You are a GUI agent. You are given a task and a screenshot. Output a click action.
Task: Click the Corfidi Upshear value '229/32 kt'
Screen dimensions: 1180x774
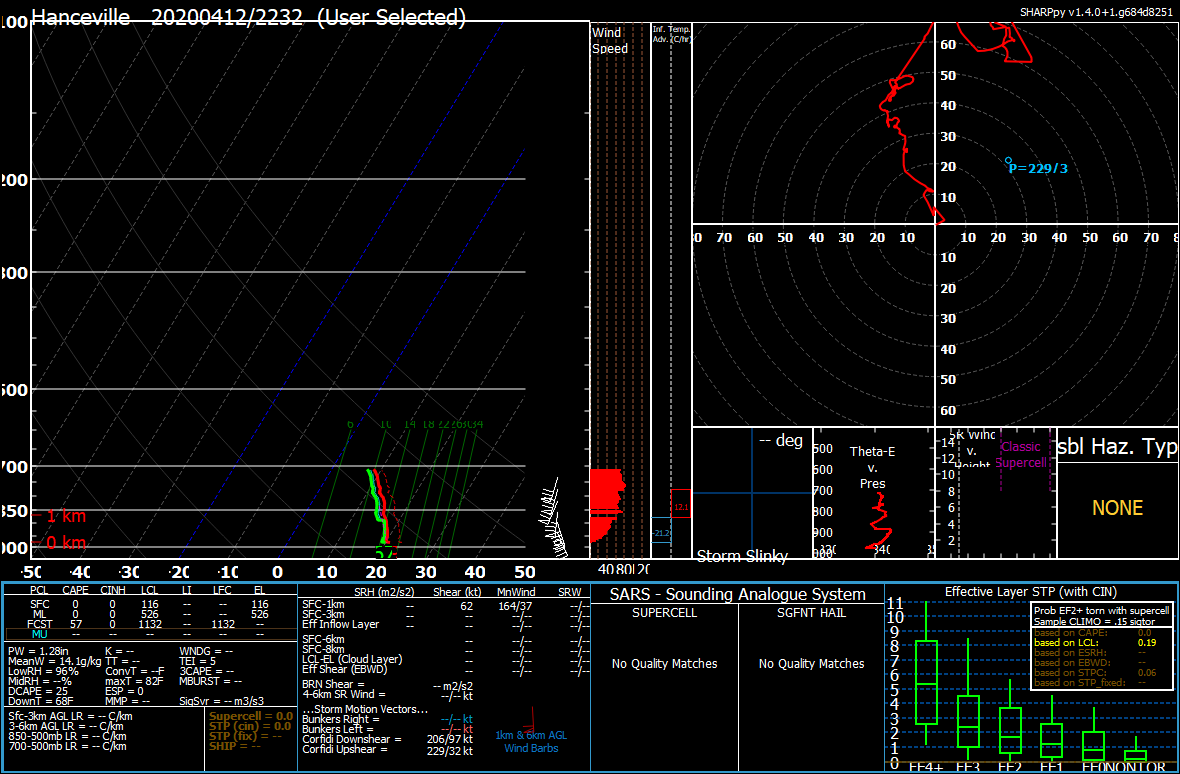tap(450, 749)
